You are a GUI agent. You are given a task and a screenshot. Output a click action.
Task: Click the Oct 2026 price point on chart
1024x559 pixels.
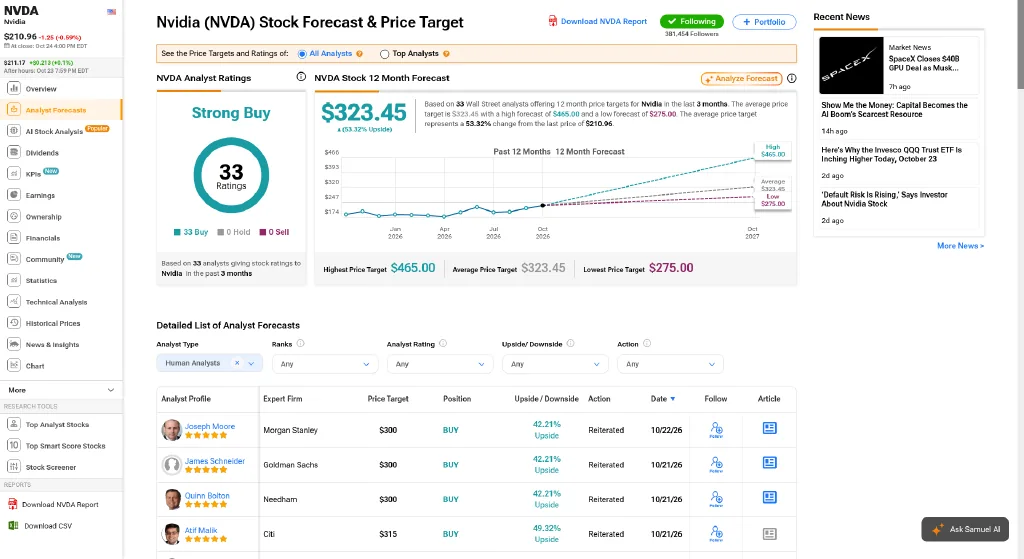(x=543, y=206)
